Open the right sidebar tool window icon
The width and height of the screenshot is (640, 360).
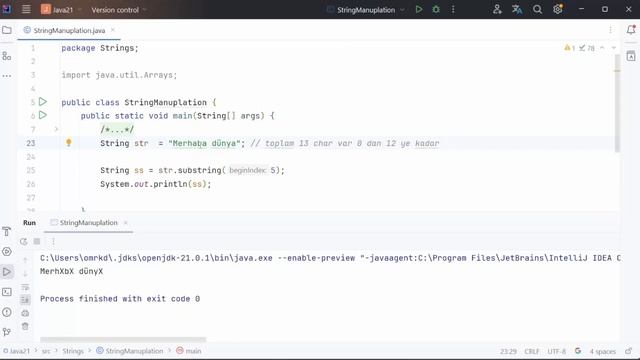coord(631,56)
